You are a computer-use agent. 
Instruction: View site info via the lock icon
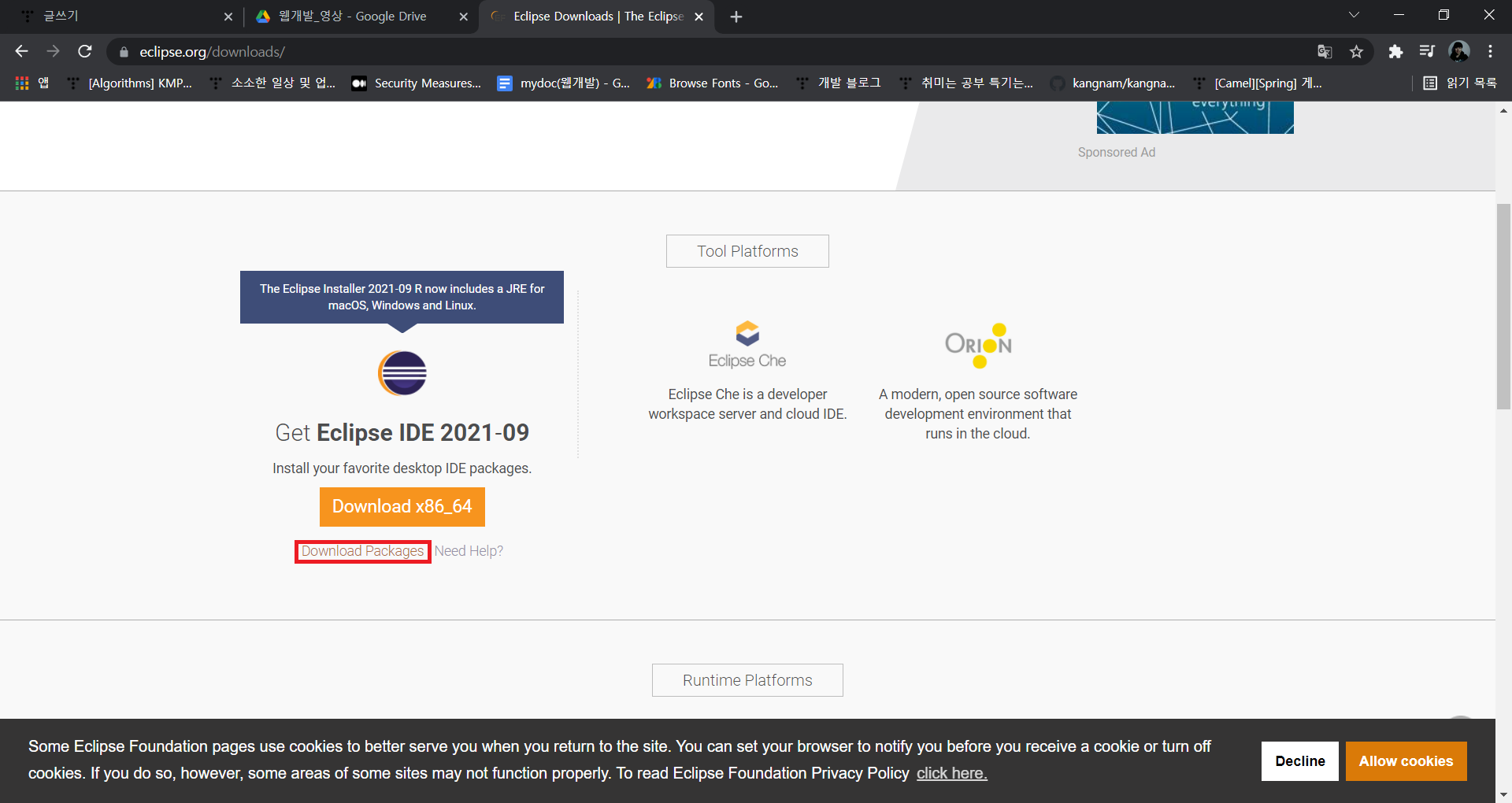(x=124, y=52)
